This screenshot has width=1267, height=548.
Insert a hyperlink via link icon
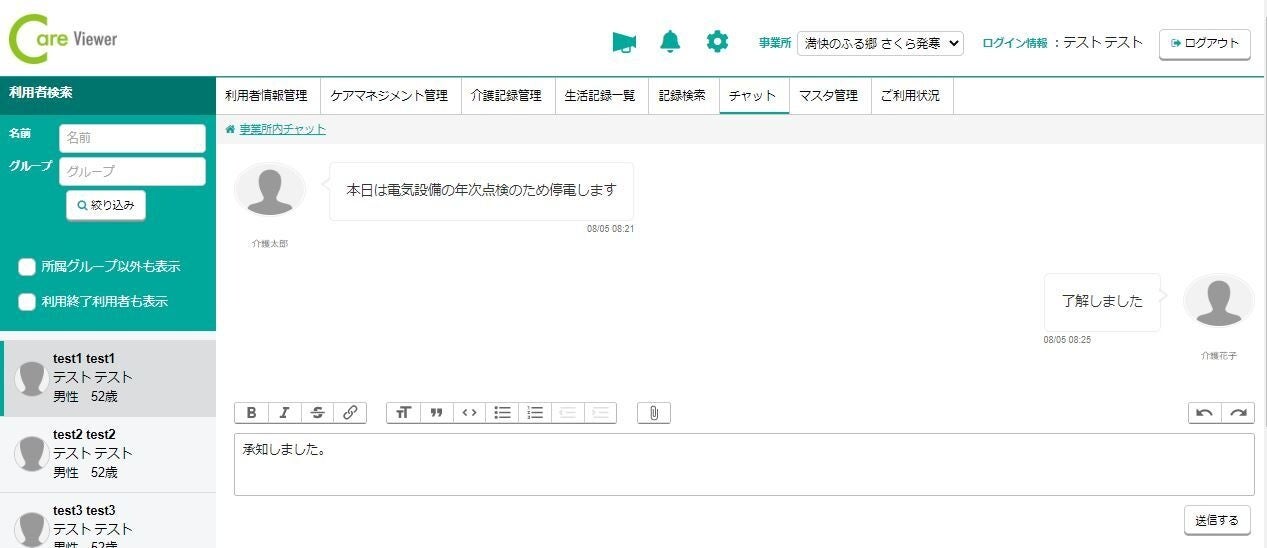click(350, 413)
